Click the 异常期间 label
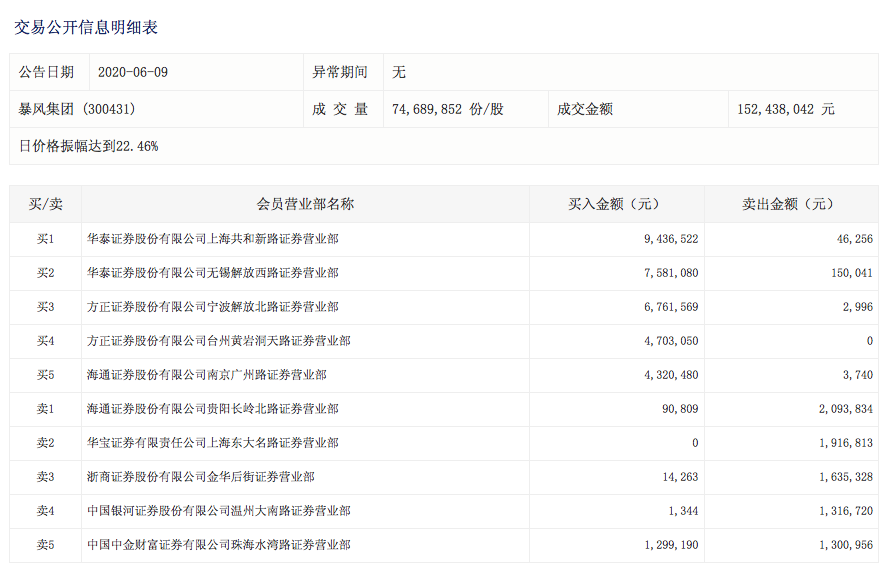Image resolution: width=889 pixels, height=572 pixels. pos(340,72)
